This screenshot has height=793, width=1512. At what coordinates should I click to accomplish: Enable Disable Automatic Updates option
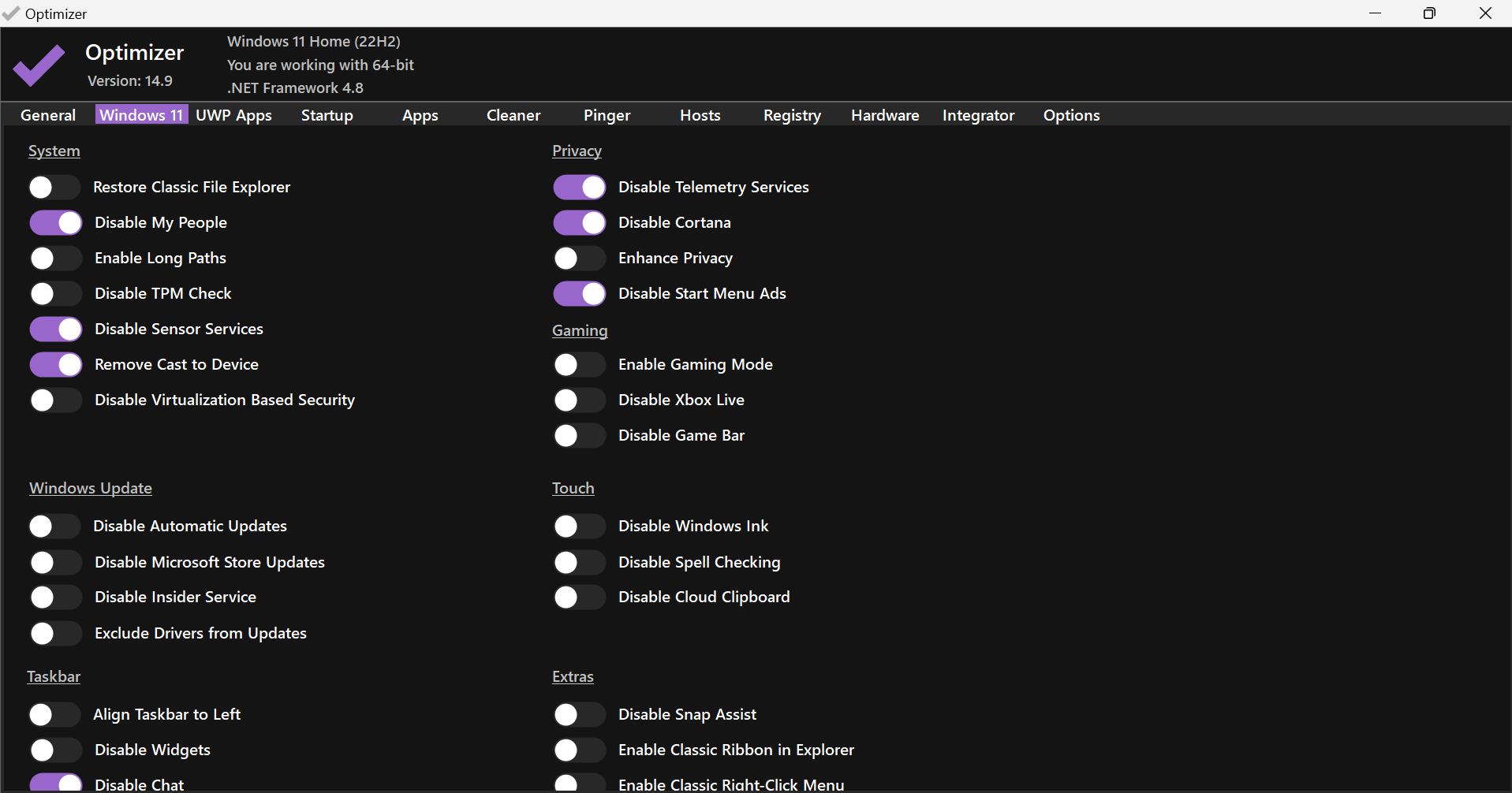pyautogui.click(x=54, y=526)
